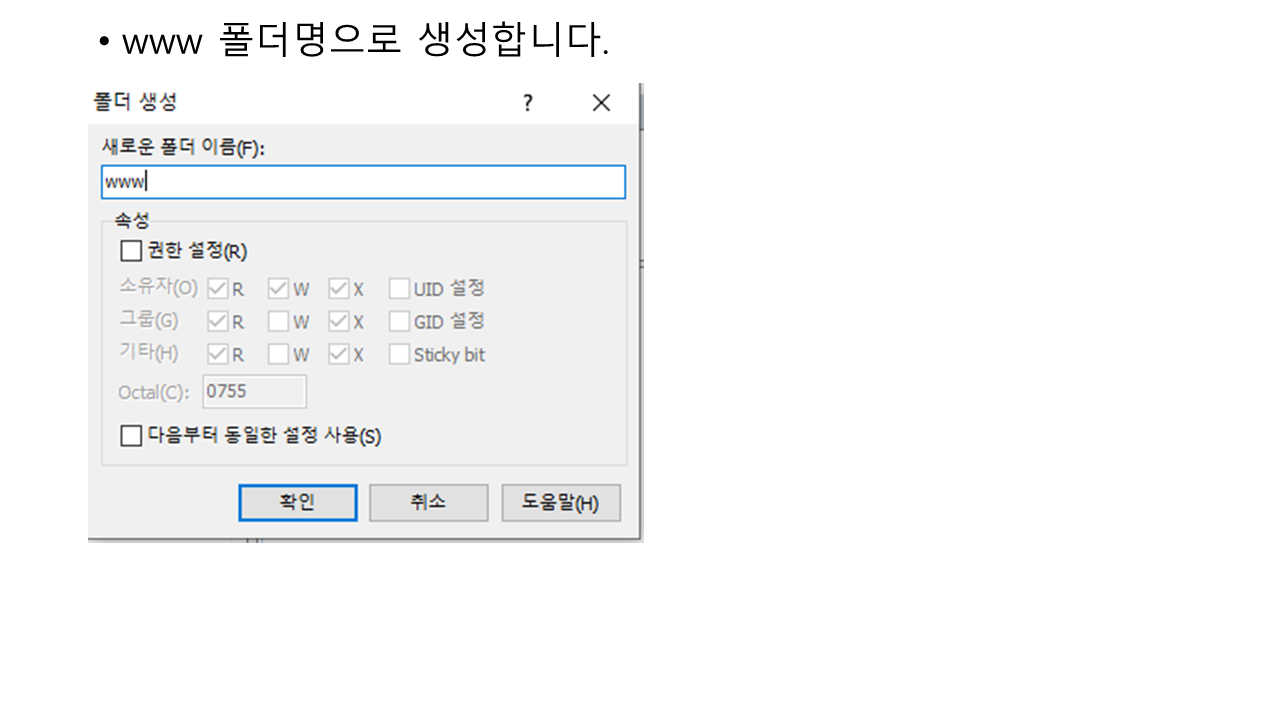
Task: Toggle group write permission checkbox
Action: click(278, 322)
